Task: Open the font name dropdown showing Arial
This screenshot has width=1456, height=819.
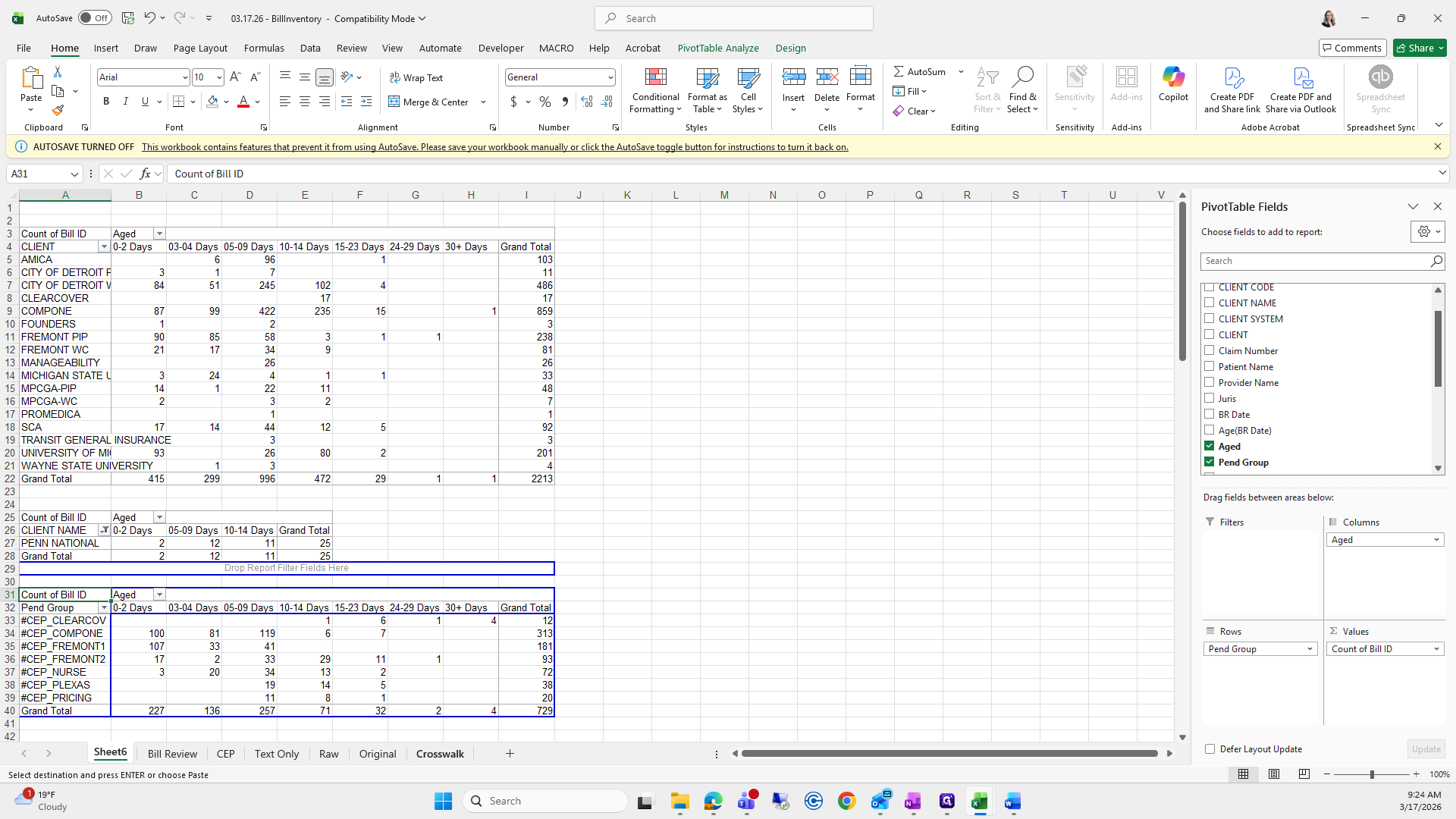Action: (x=184, y=77)
